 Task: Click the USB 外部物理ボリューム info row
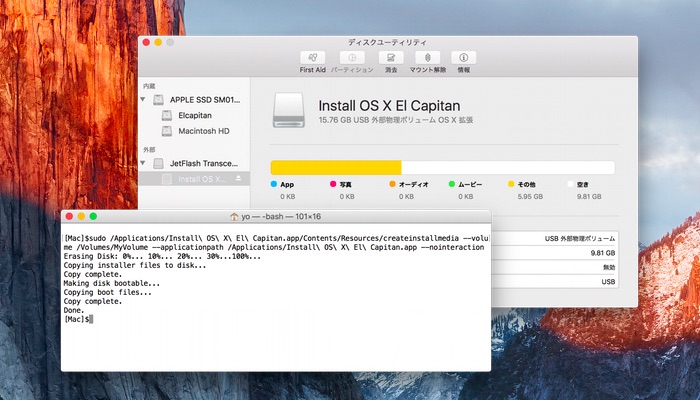555,239
